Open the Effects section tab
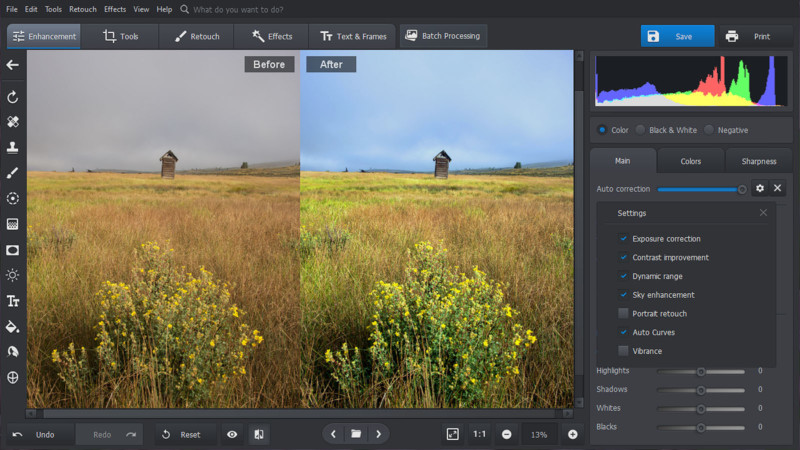800x450 pixels. coord(272,36)
